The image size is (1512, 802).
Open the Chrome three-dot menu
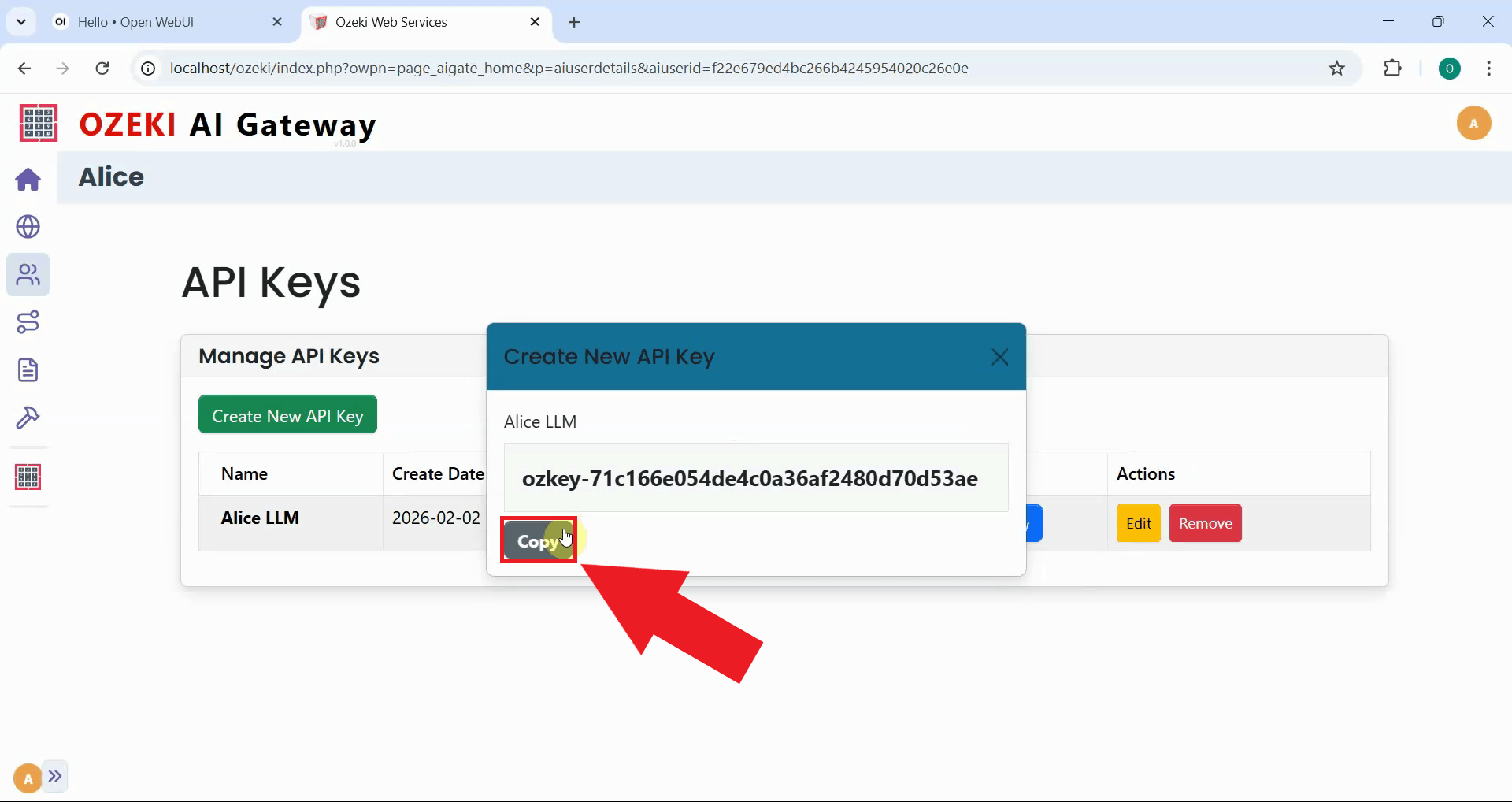tap(1488, 68)
